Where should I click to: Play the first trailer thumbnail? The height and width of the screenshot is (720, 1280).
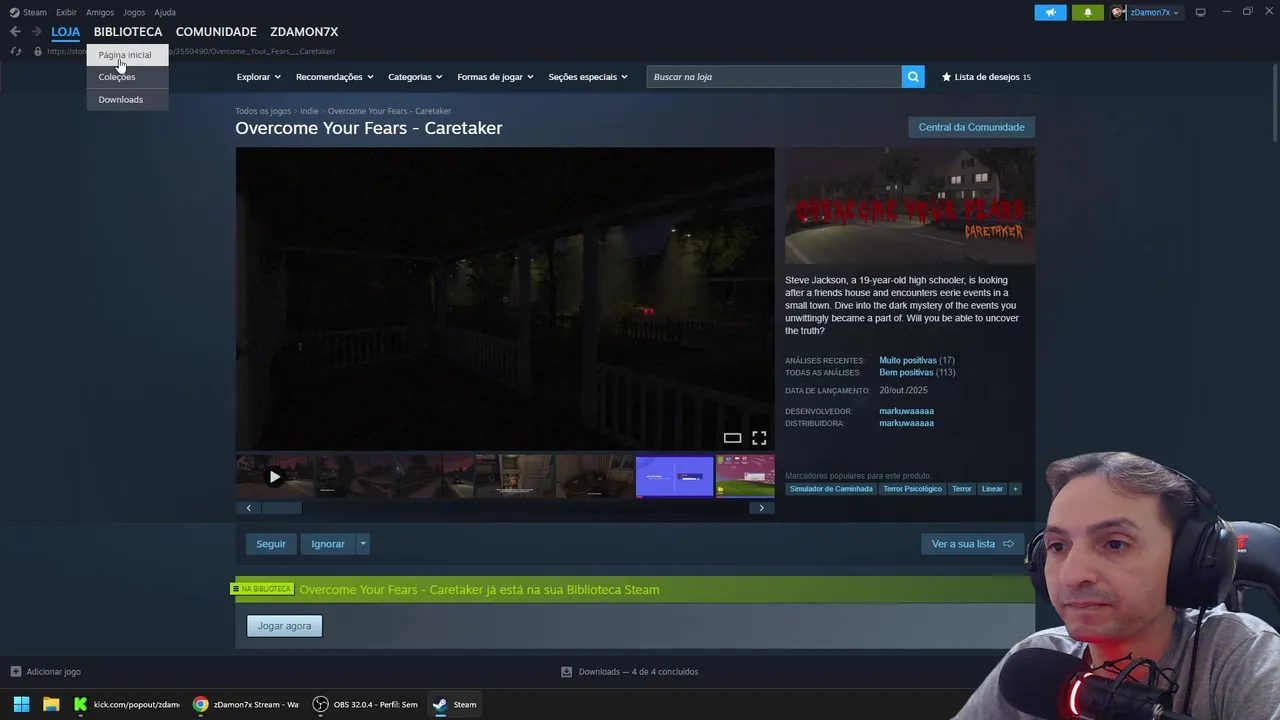(275, 477)
